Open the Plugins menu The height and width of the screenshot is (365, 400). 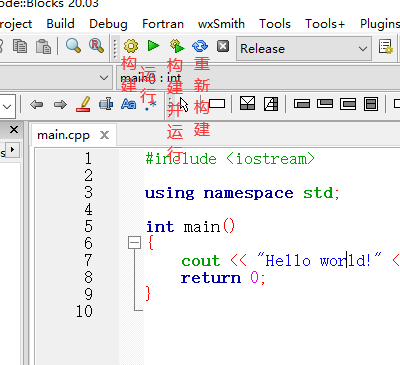click(380, 24)
